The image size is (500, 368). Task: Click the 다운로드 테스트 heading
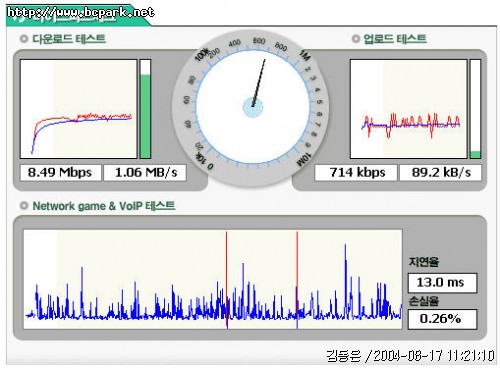click(x=69, y=39)
